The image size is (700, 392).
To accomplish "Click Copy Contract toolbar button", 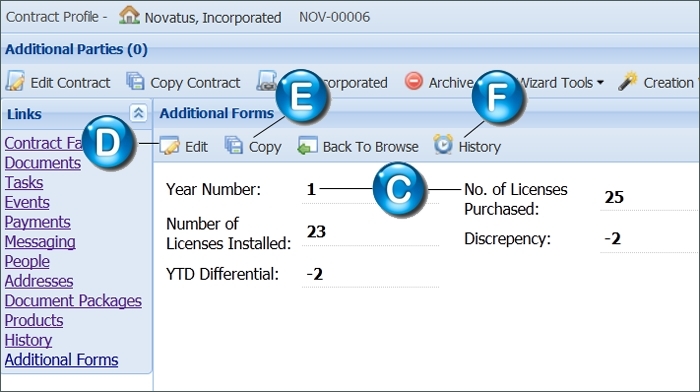I will [183, 83].
